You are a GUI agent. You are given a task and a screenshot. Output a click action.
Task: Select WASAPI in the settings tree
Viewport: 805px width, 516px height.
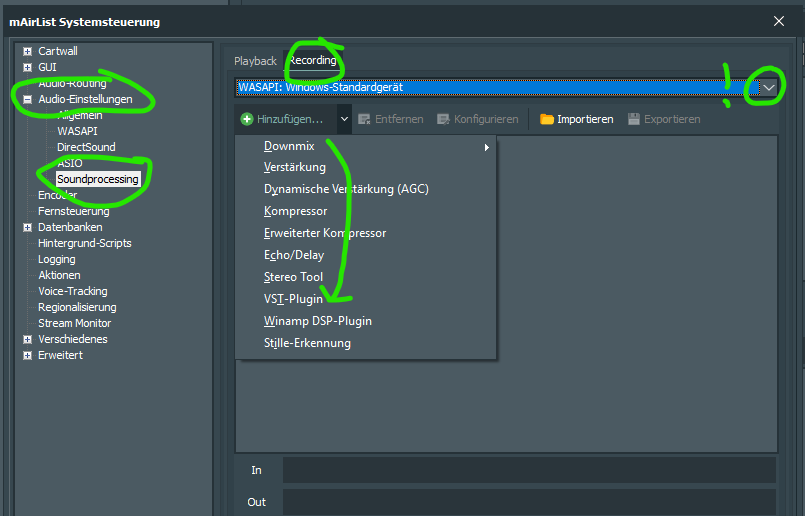click(x=77, y=131)
